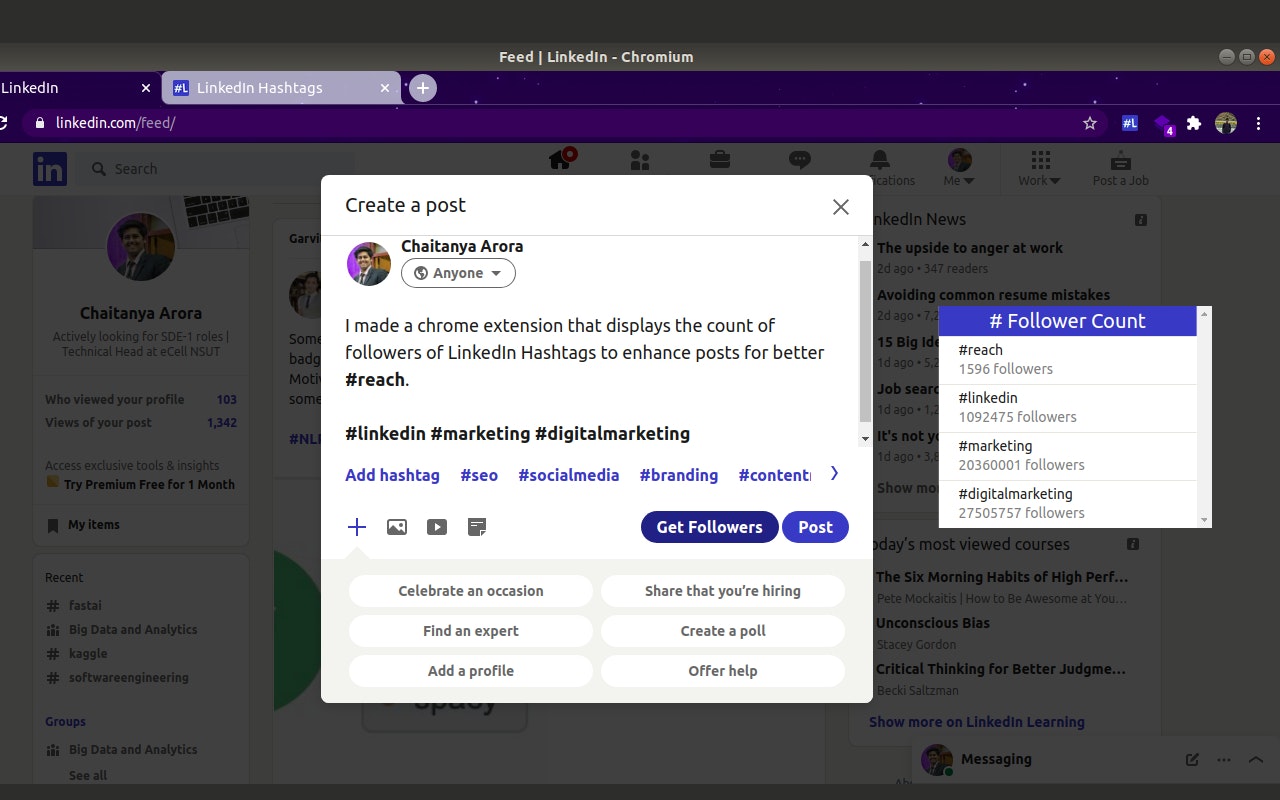Click Views of your post
The width and height of the screenshot is (1280, 800).
pyautogui.click(x=140, y=422)
